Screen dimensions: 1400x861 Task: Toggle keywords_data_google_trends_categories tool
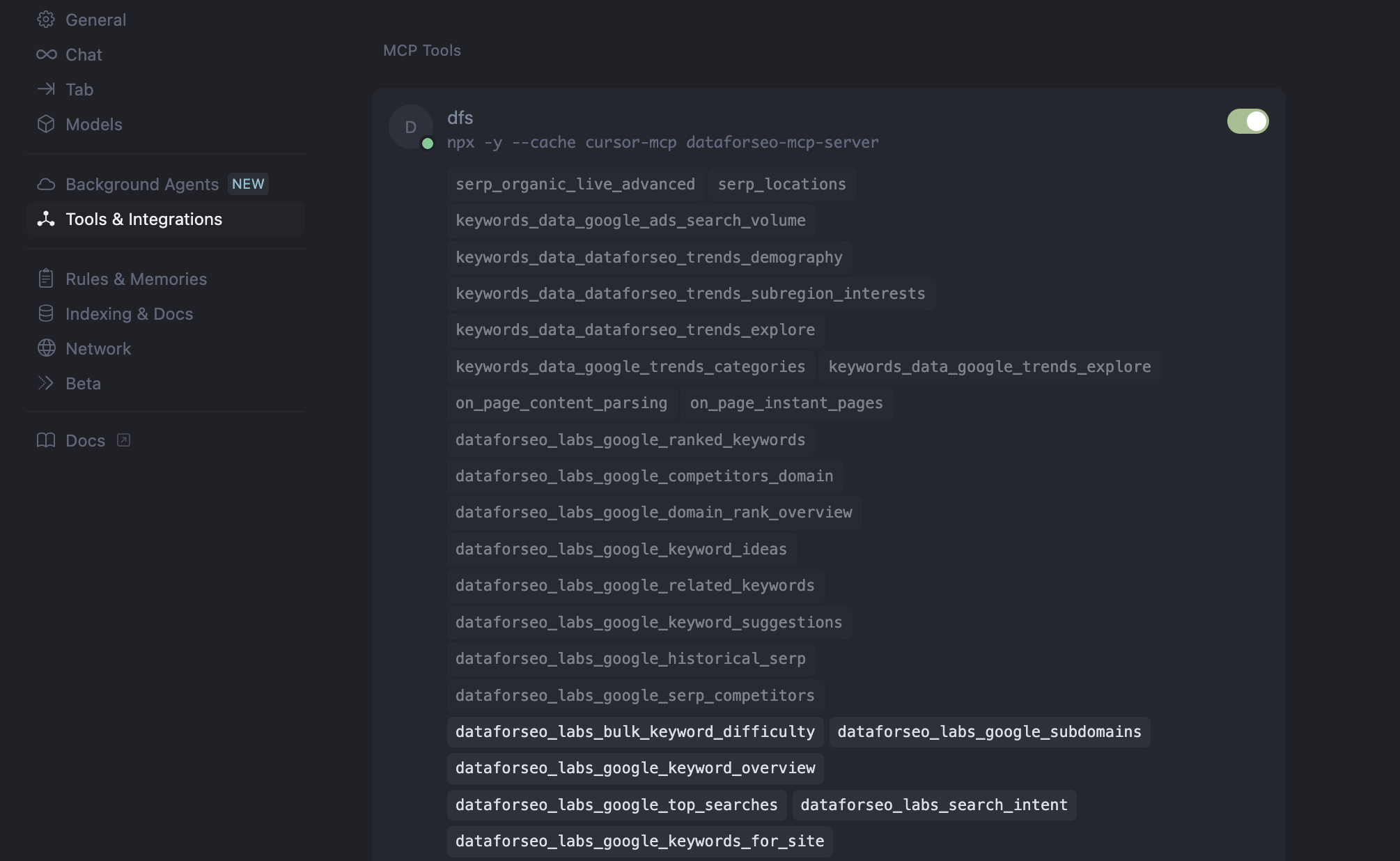[630, 367]
